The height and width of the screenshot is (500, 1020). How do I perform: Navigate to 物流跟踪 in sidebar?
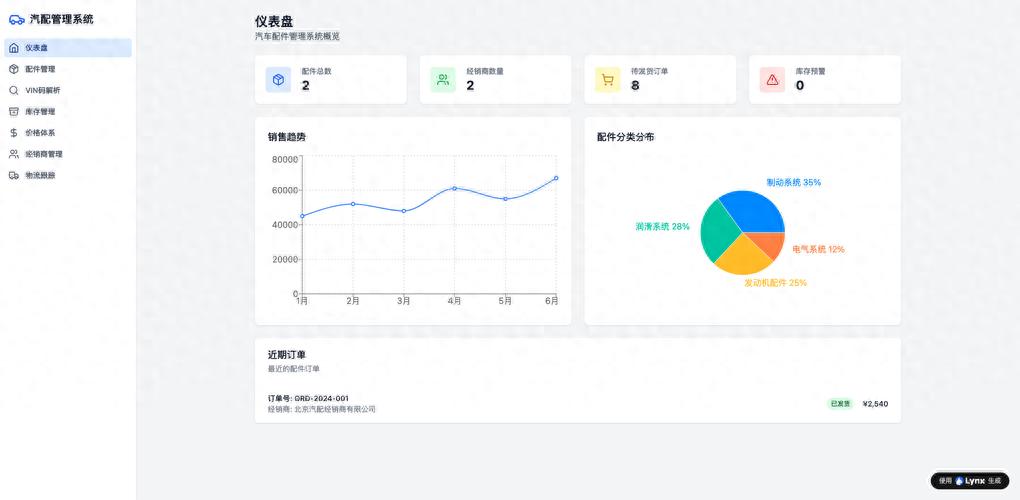[68, 175]
